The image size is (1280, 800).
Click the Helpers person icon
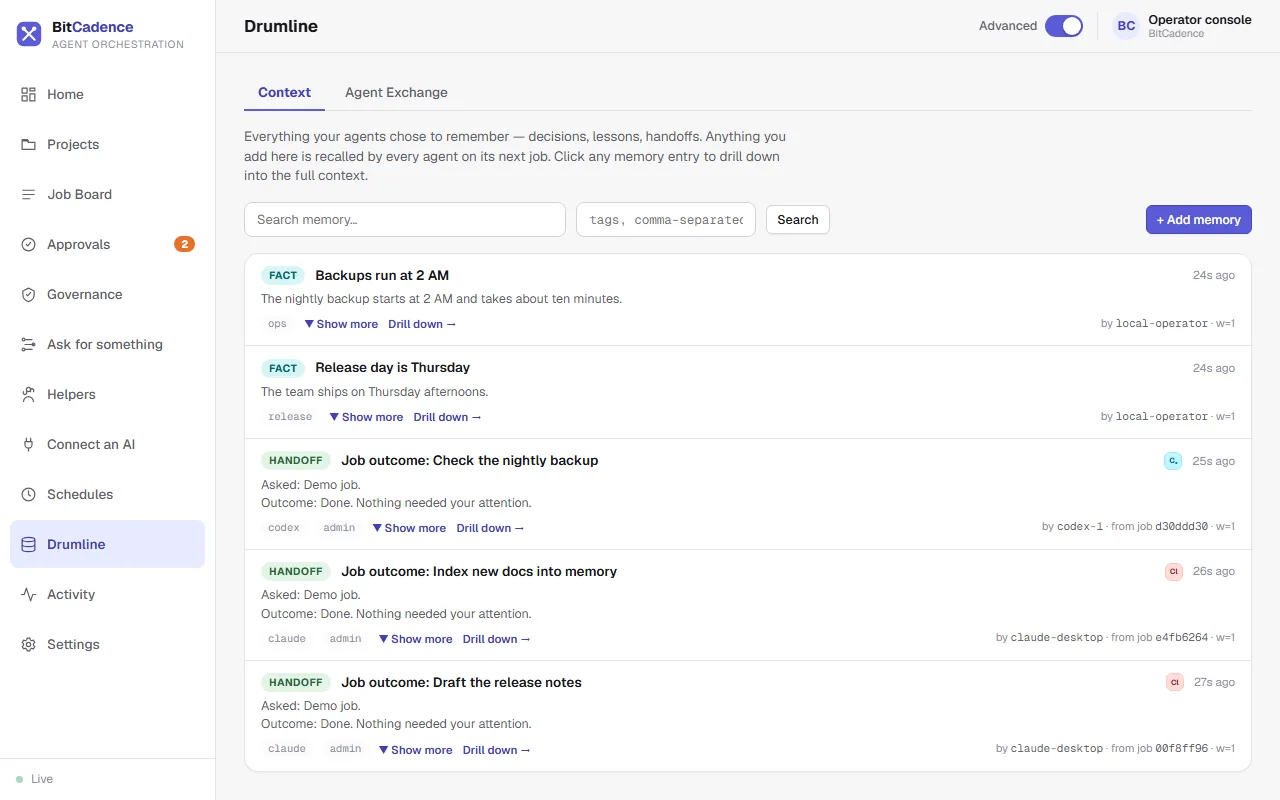pos(28,394)
